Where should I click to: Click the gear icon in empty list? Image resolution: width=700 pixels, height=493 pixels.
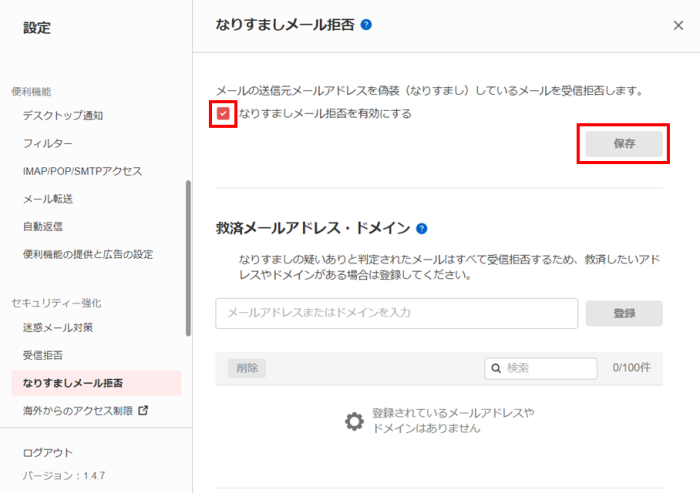click(354, 421)
